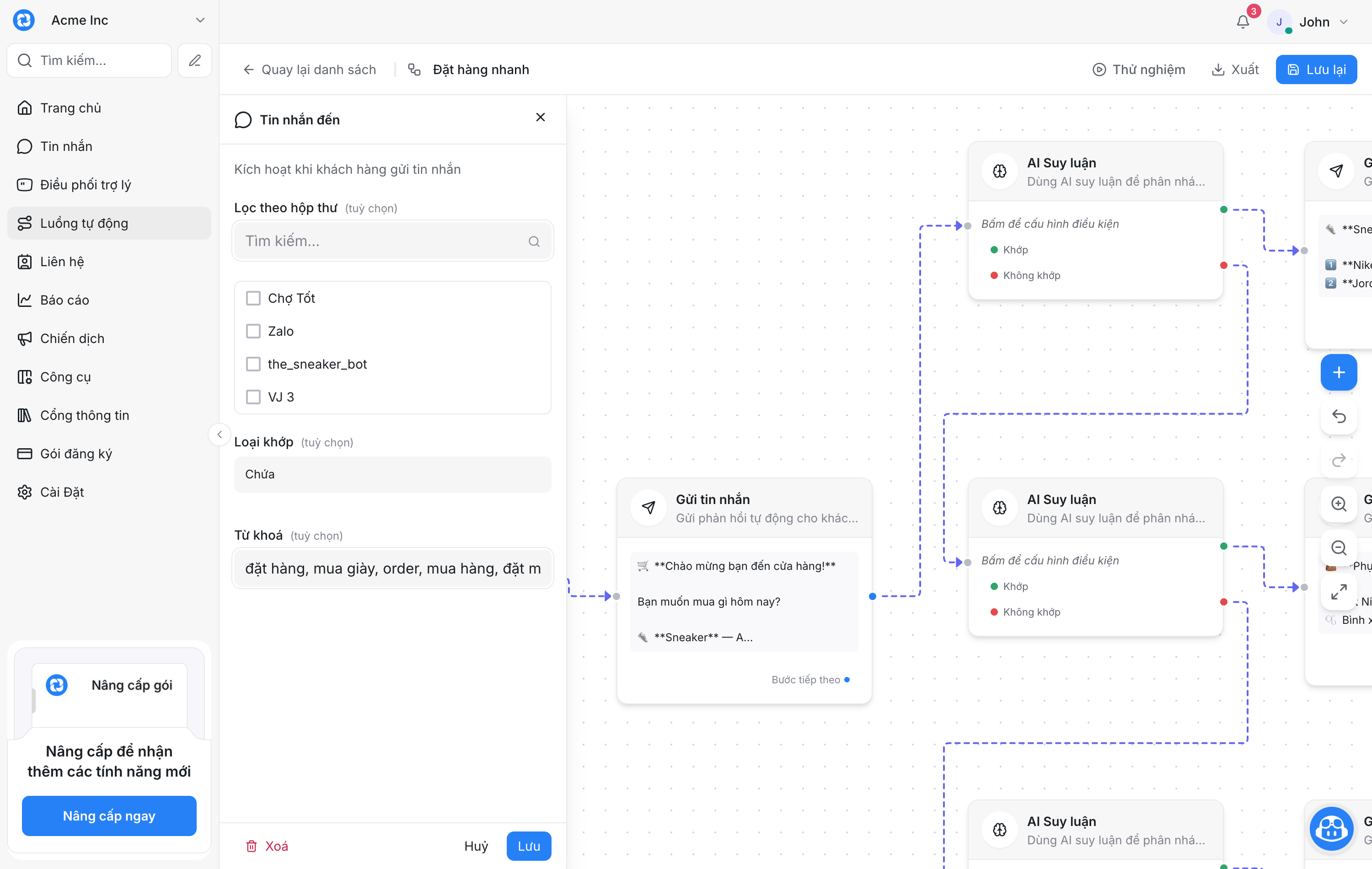Click the Lưu lại save button
The width and height of the screenshot is (1372, 869).
(1316, 70)
